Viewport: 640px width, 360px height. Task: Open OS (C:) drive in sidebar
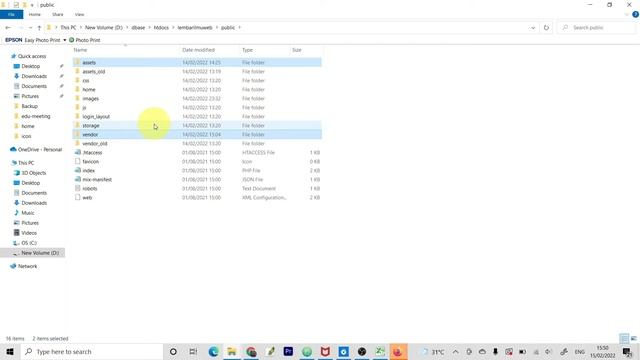pos(29,243)
